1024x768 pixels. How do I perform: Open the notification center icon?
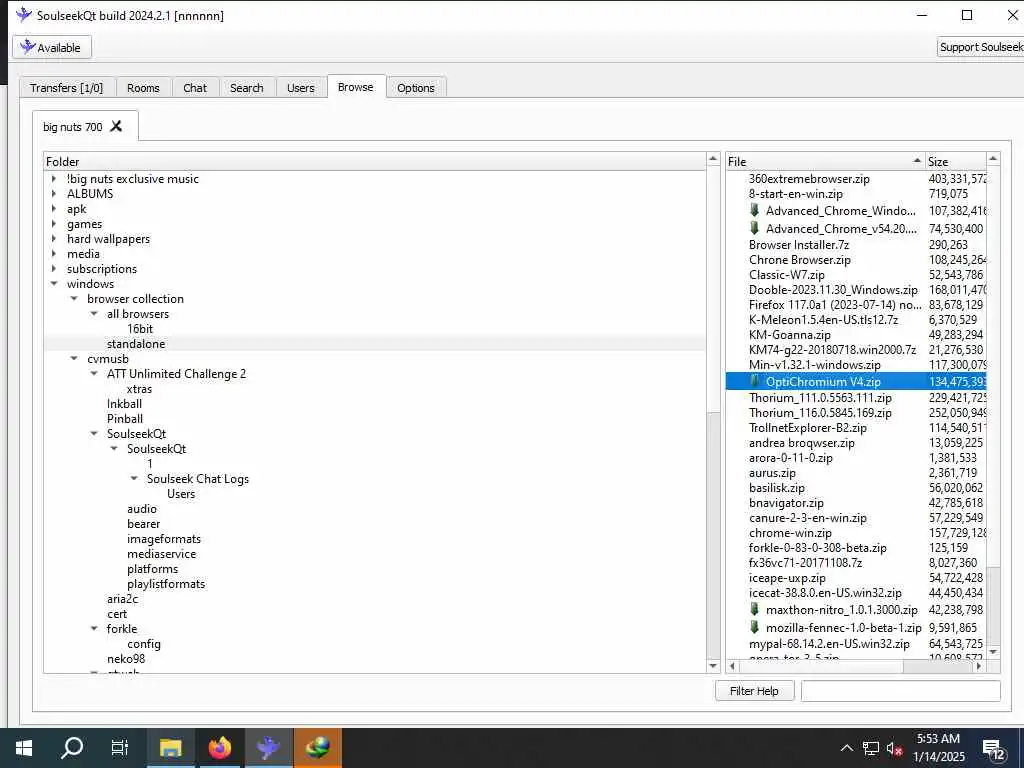click(x=993, y=750)
